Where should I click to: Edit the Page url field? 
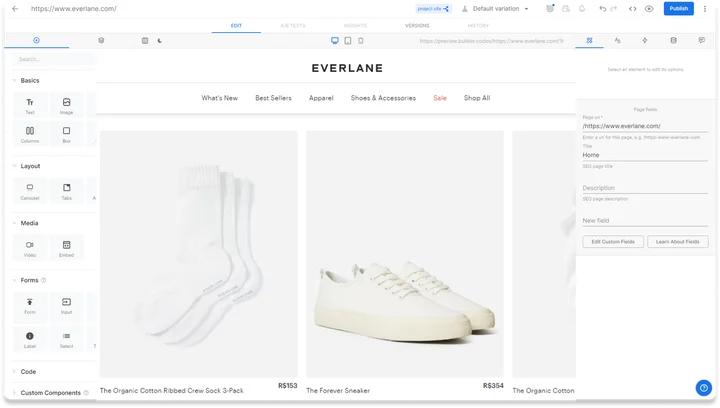tap(645, 126)
